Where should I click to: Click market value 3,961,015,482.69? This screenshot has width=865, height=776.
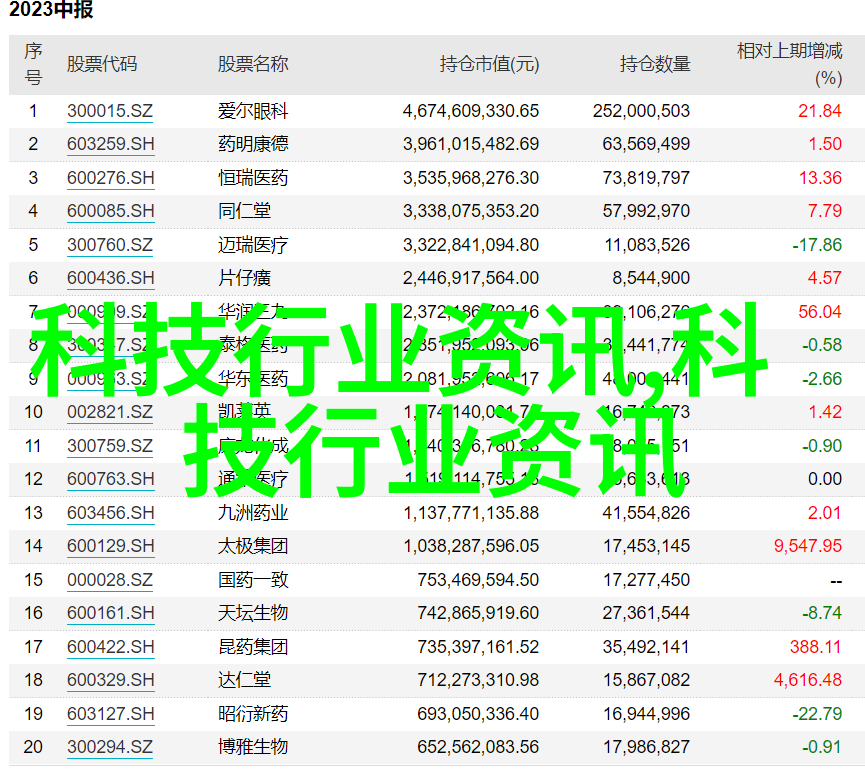pyautogui.click(x=471, y=145)
